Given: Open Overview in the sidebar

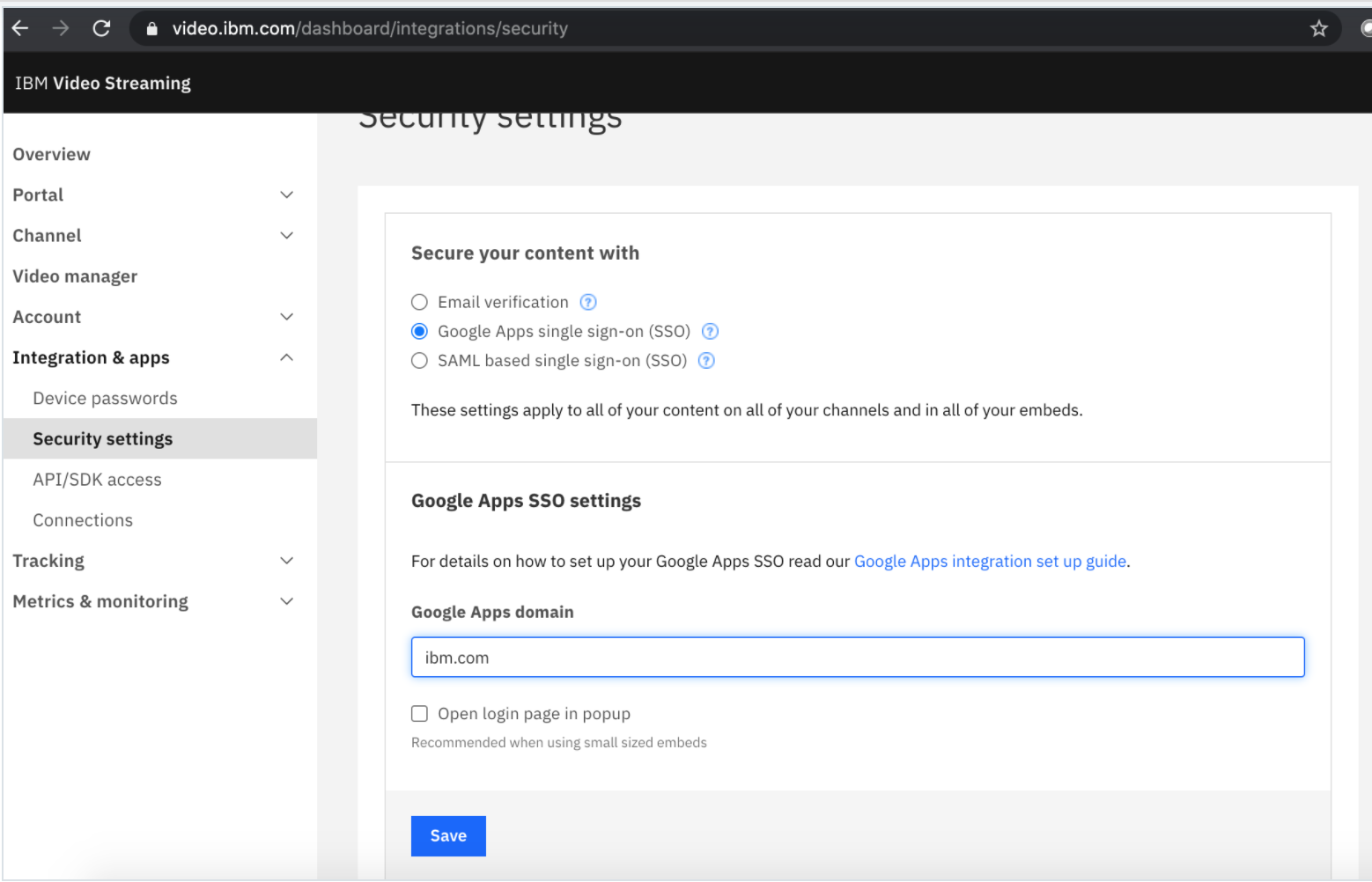Looking at the screenshot, I should (51, 154).
